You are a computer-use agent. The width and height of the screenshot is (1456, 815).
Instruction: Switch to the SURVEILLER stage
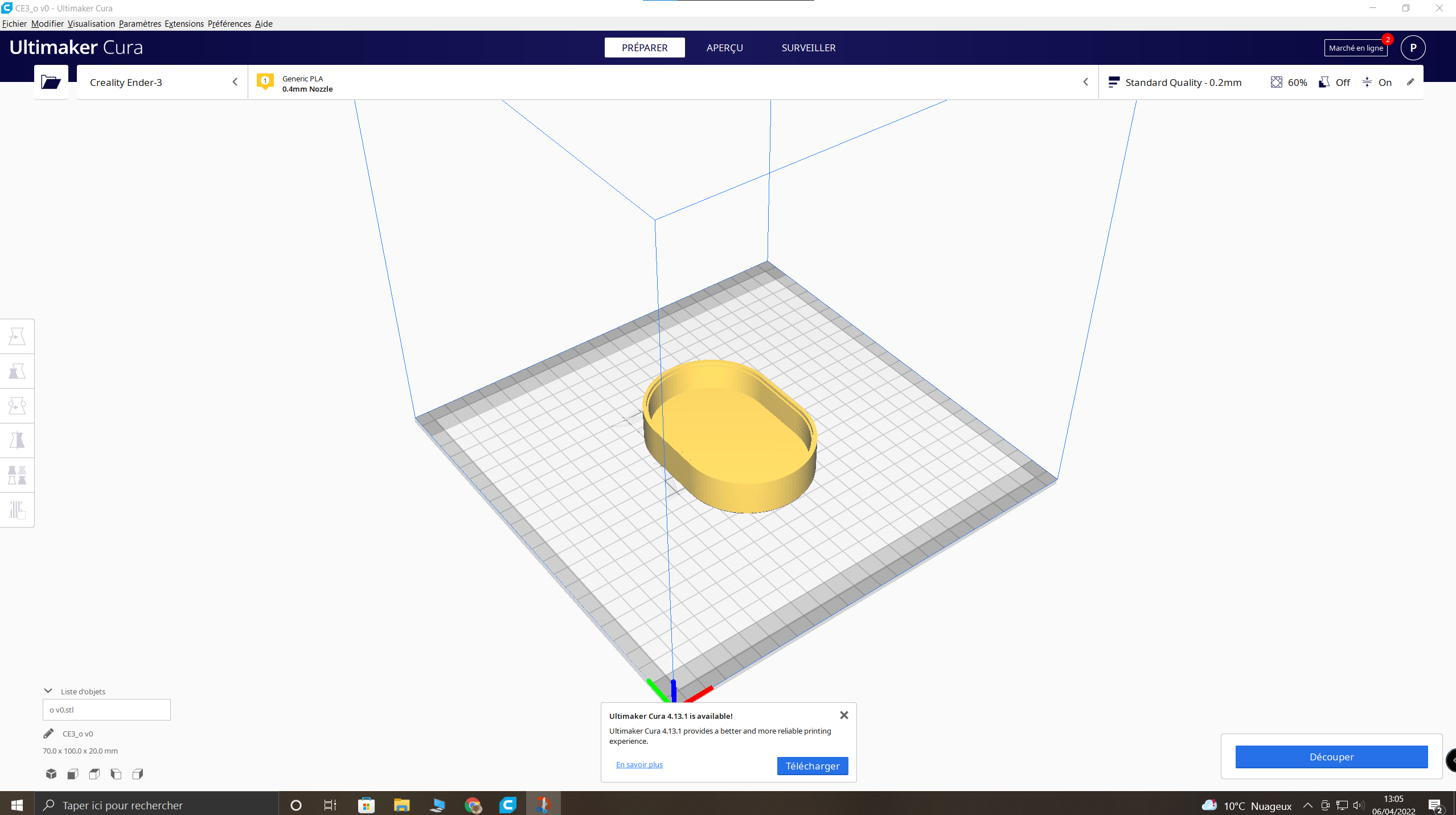tap(808, 48)
